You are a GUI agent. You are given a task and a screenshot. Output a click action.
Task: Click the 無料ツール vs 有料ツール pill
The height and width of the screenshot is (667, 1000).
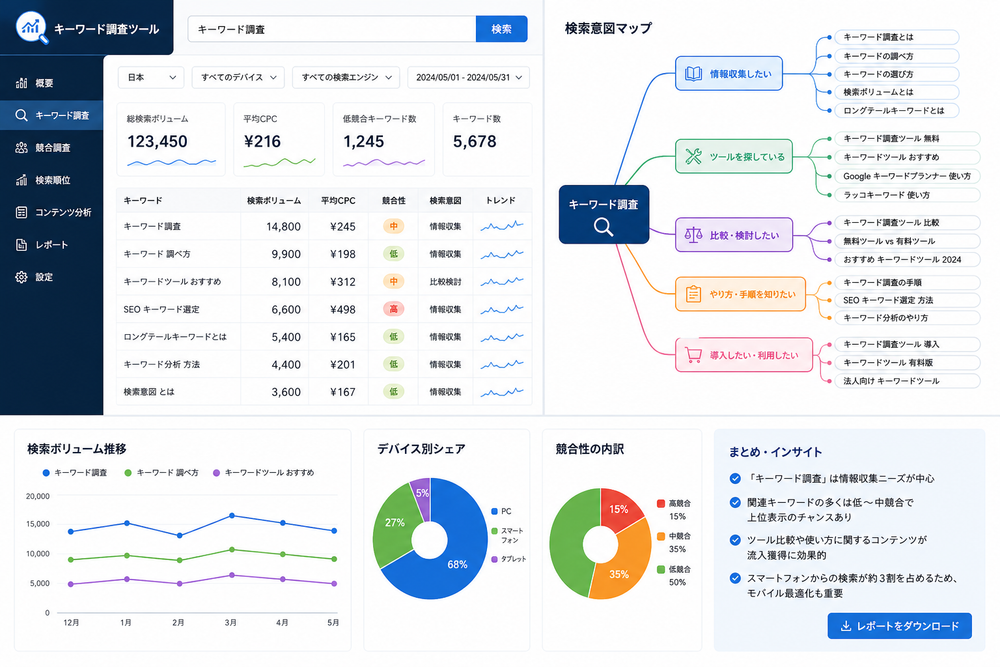(x=907, y=241)
